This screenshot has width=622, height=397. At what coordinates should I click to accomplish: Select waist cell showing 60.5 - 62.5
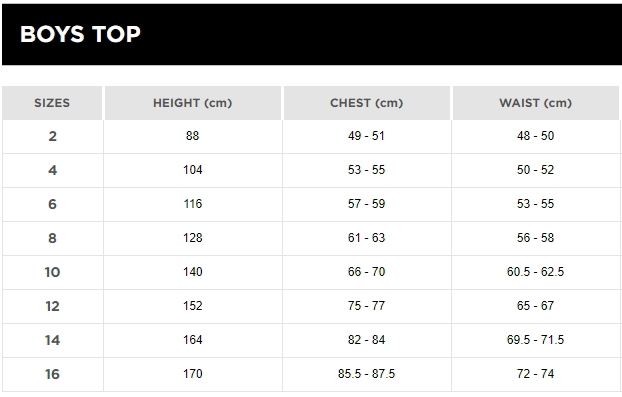(x=536, y=272)
